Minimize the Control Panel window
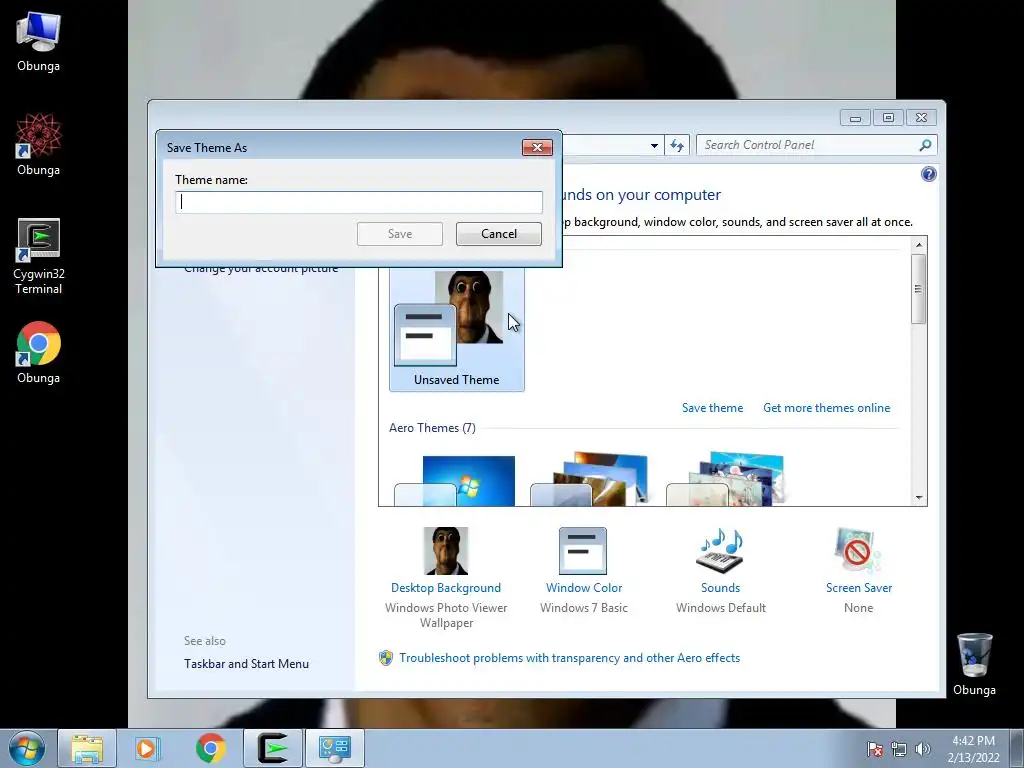The width and height of the screenshot is (1024, 768). click(855, 118)
